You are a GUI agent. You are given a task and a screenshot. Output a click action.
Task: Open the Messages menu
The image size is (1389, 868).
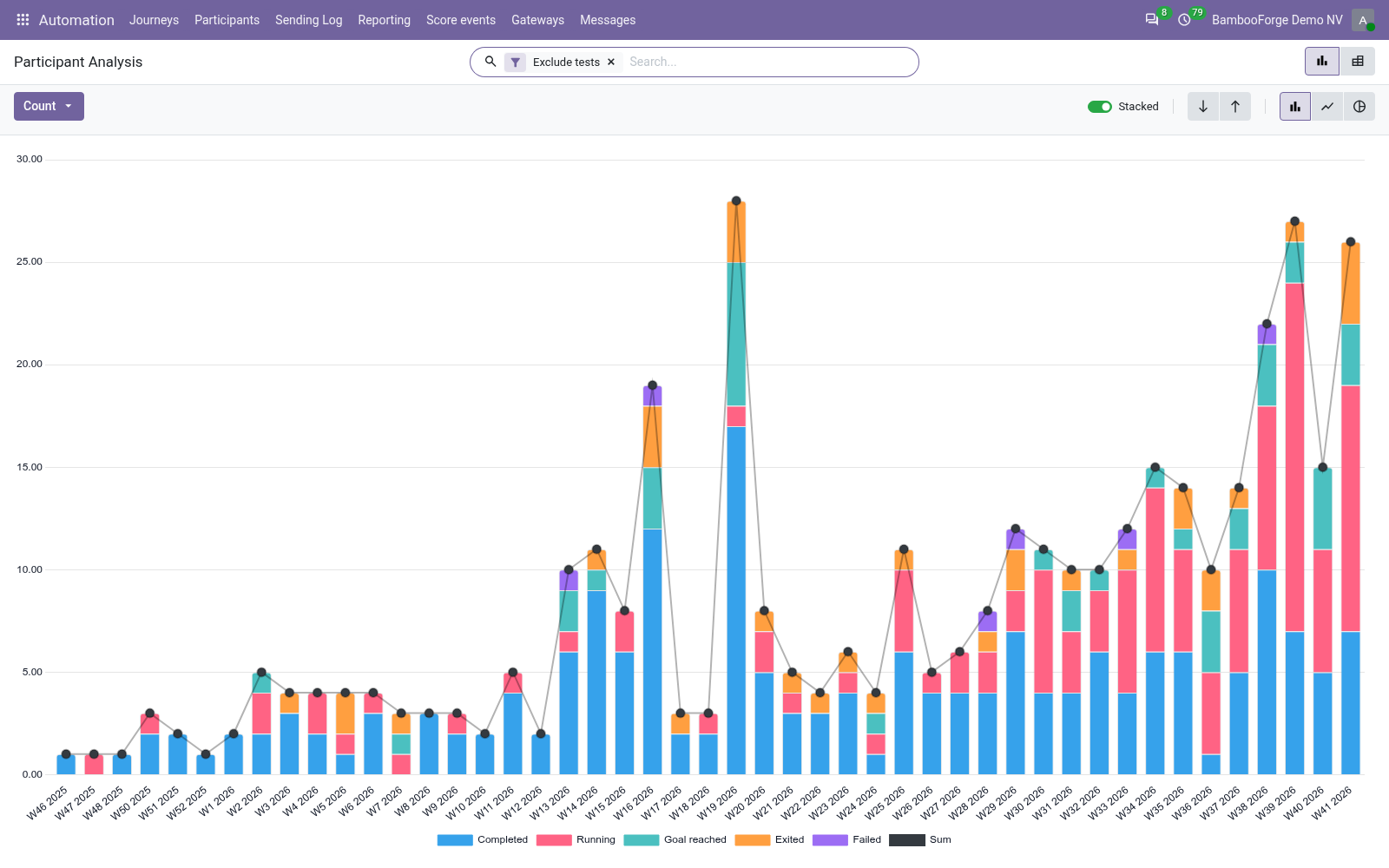[608, 20]
